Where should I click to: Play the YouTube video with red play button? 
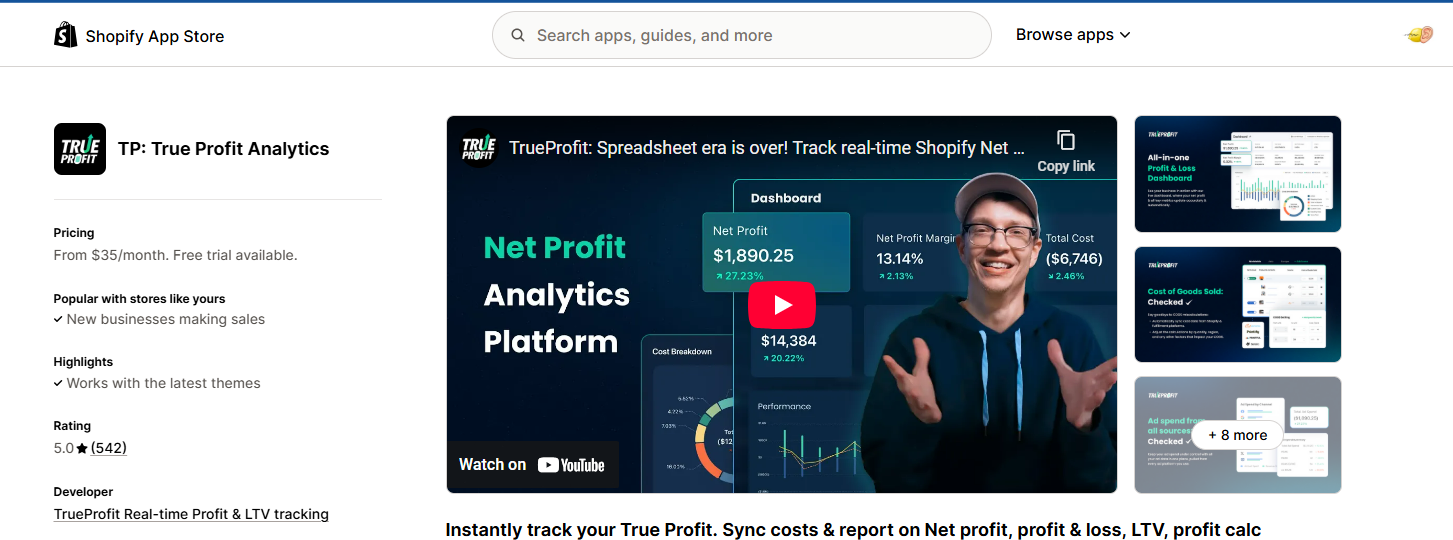782,305
